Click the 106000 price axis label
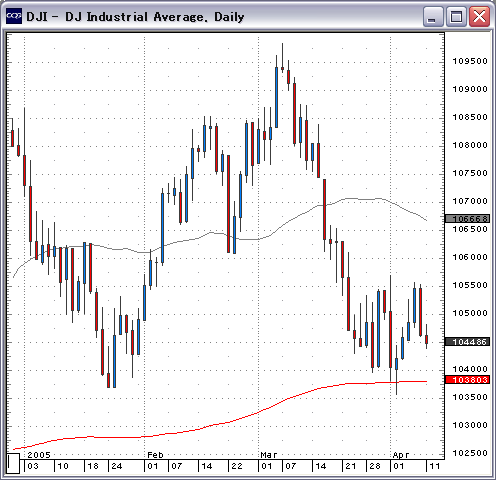 point(470,257)
